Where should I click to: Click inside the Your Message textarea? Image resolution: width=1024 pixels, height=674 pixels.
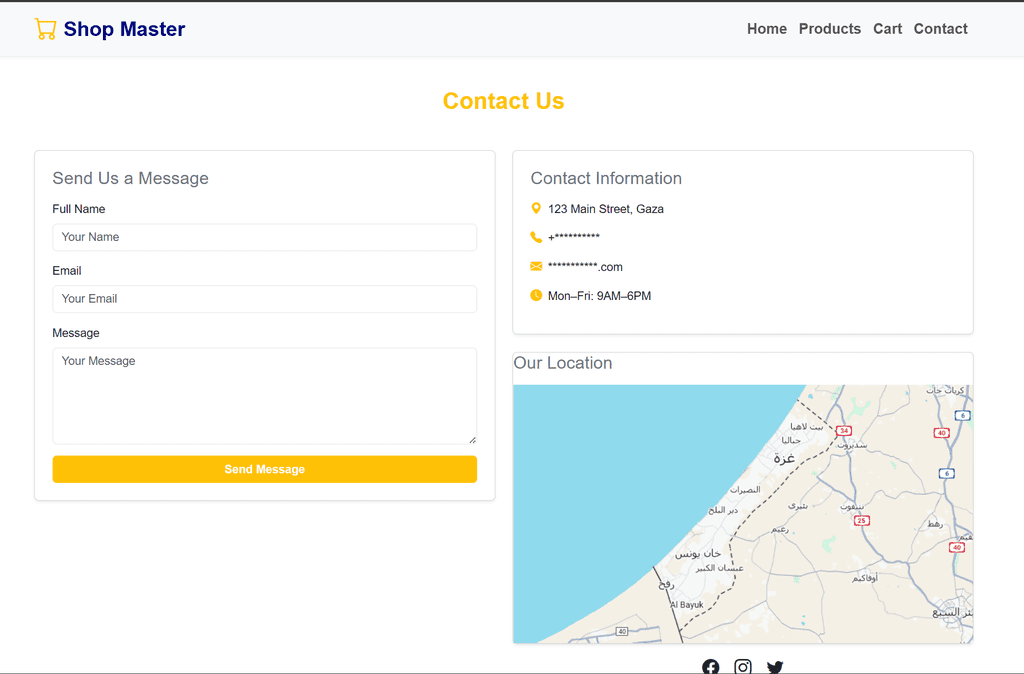[264, 395]
